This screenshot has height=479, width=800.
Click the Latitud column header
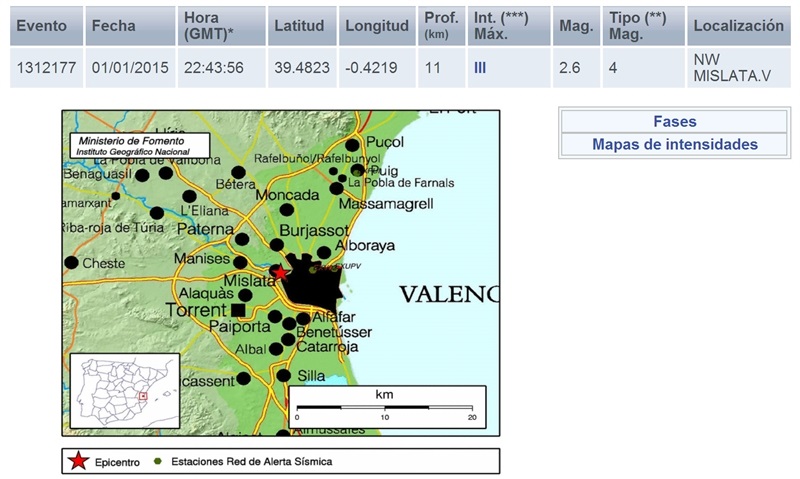point(301,25)
